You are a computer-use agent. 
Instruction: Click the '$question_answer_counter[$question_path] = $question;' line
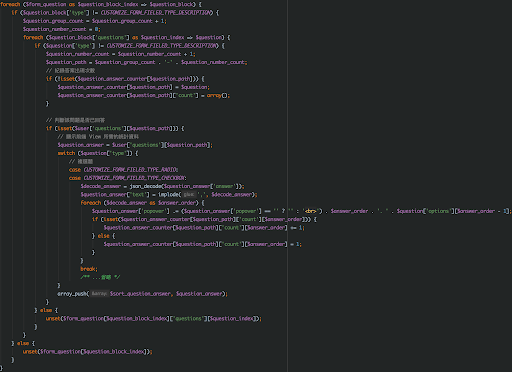134,87
